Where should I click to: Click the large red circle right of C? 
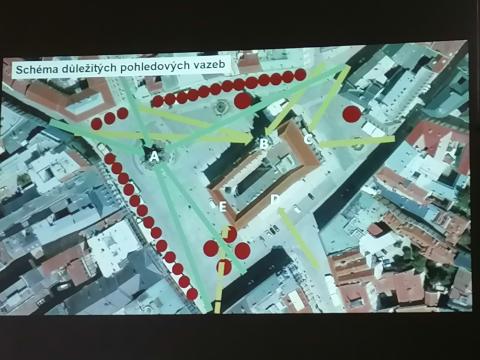coord(352,114)
